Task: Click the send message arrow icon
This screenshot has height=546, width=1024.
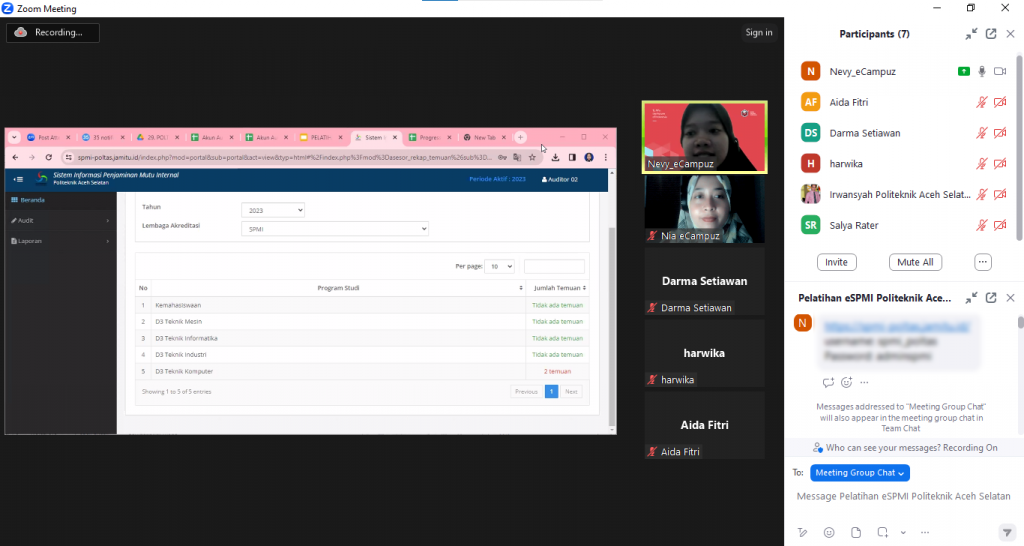Action: [x=1006, y=532]
